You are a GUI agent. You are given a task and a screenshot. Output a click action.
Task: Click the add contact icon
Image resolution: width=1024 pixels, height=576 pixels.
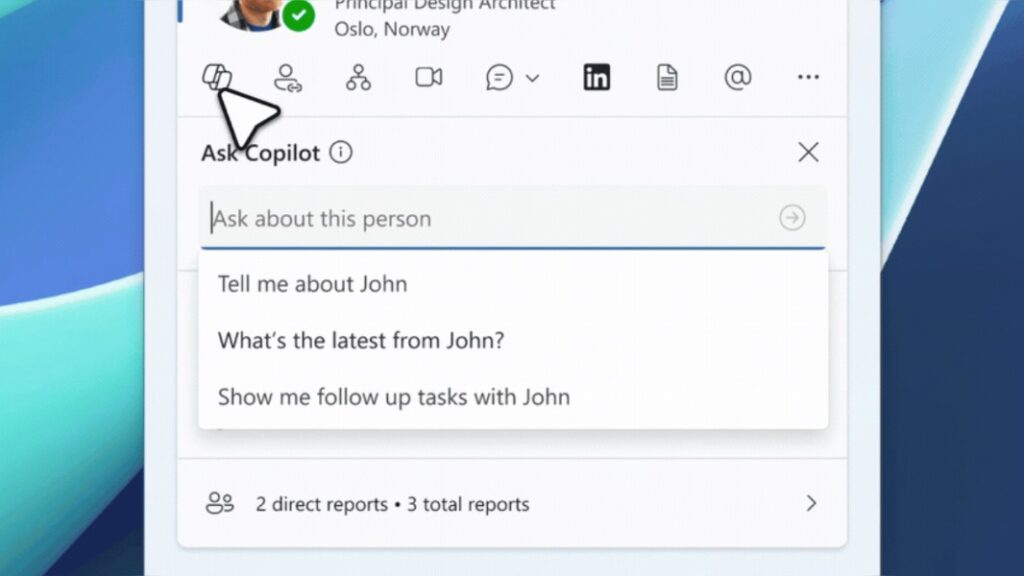pyautogui.click(x=288, y=77)
